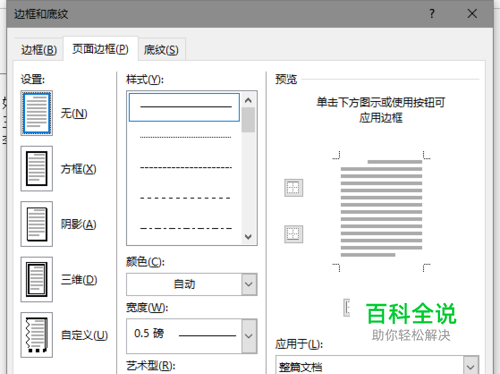Select the 无(N) no-border setting icon

click(x=37, y=113)
